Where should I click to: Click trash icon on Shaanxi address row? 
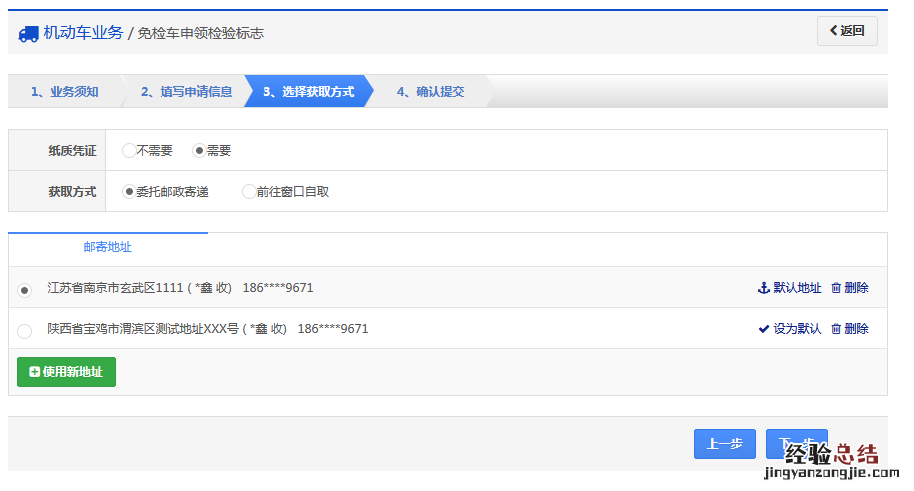836,329
